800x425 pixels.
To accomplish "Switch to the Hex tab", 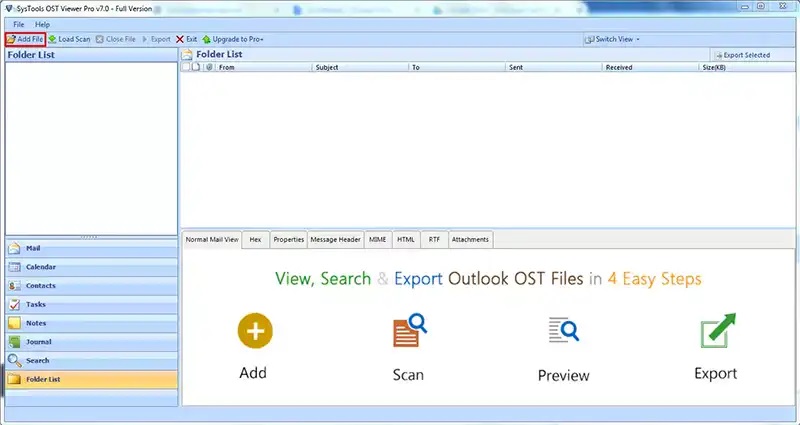I will click(256, 239).
